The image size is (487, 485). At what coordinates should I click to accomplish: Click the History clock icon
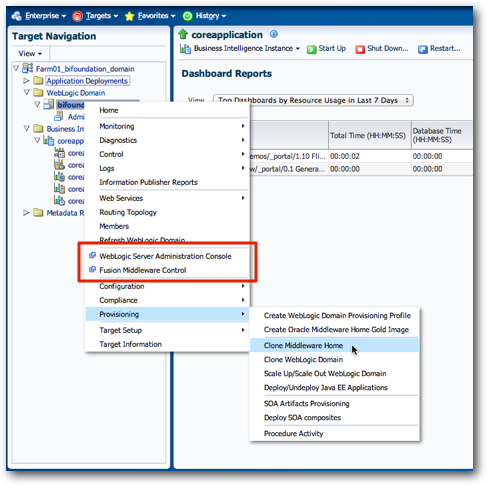tap(187, 16)
